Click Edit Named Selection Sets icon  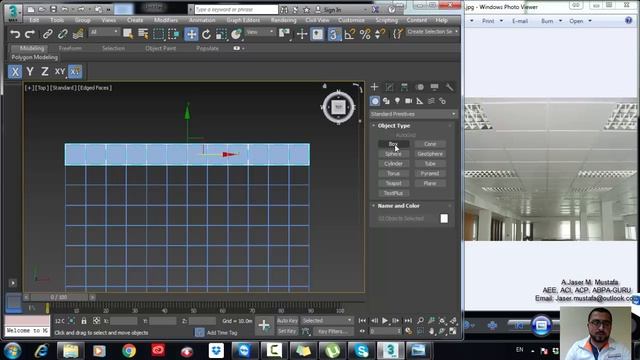click(x=397, y=34)
